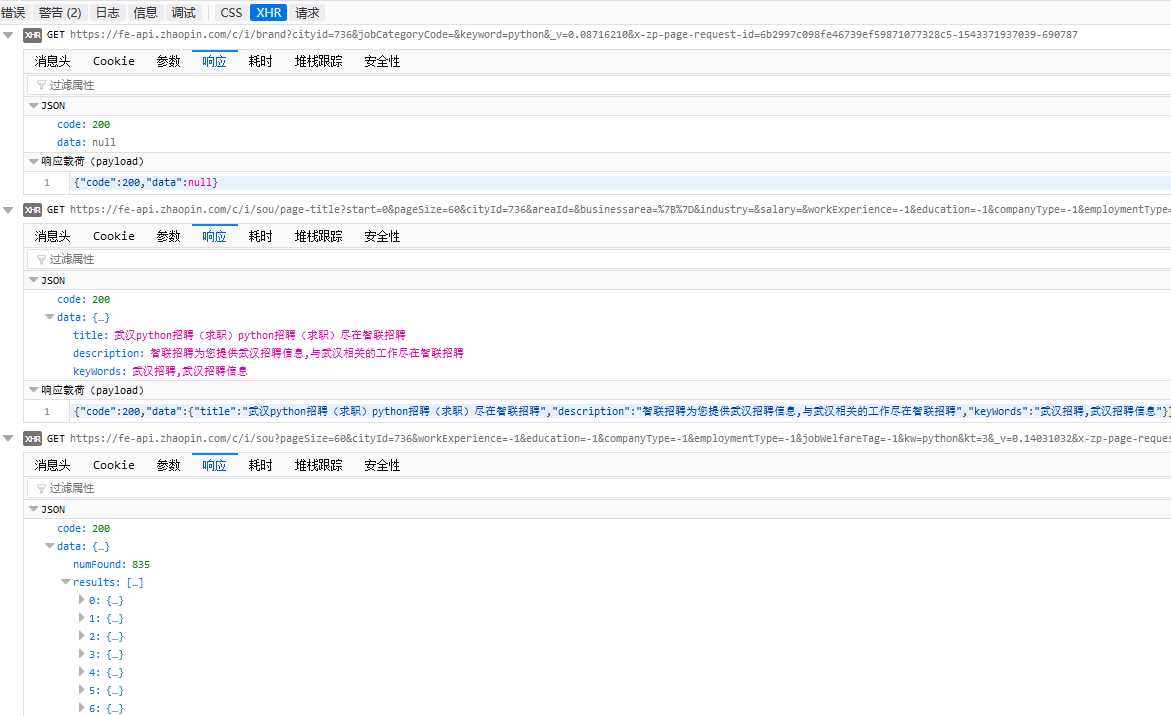Image resolution: width=1171 pixels, height=716 pixels.
Task: Open the Cookie tab in the second request
Action: tap(113, 236)
